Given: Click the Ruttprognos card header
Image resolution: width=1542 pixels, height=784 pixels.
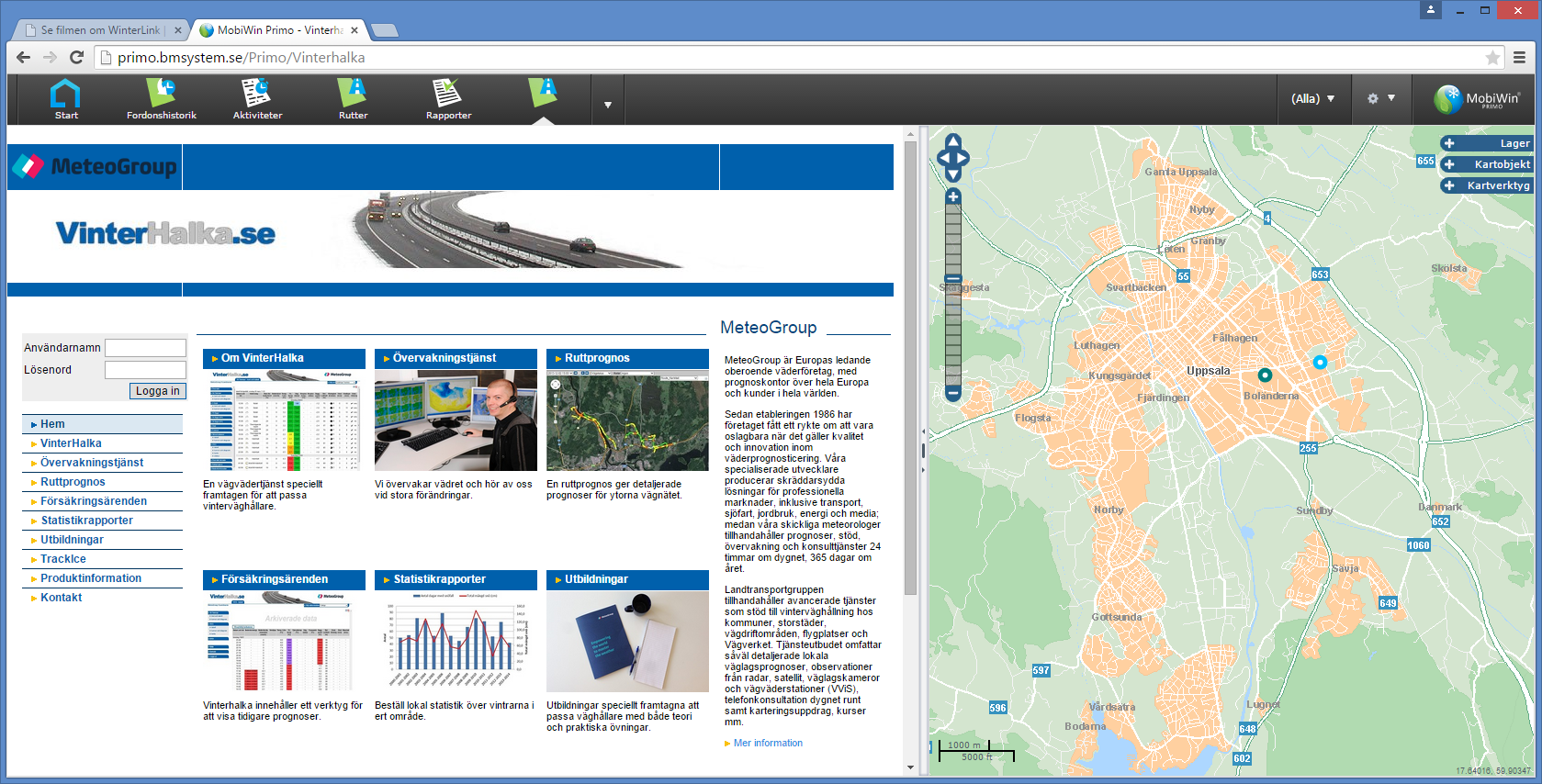Looking at the screenshot, I should click(627, 358).
